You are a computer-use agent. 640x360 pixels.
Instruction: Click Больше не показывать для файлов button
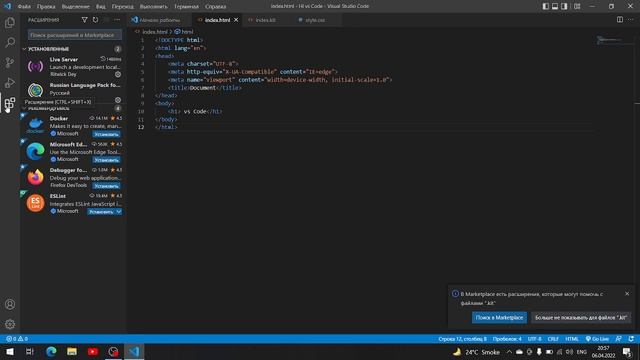[581, 318]
